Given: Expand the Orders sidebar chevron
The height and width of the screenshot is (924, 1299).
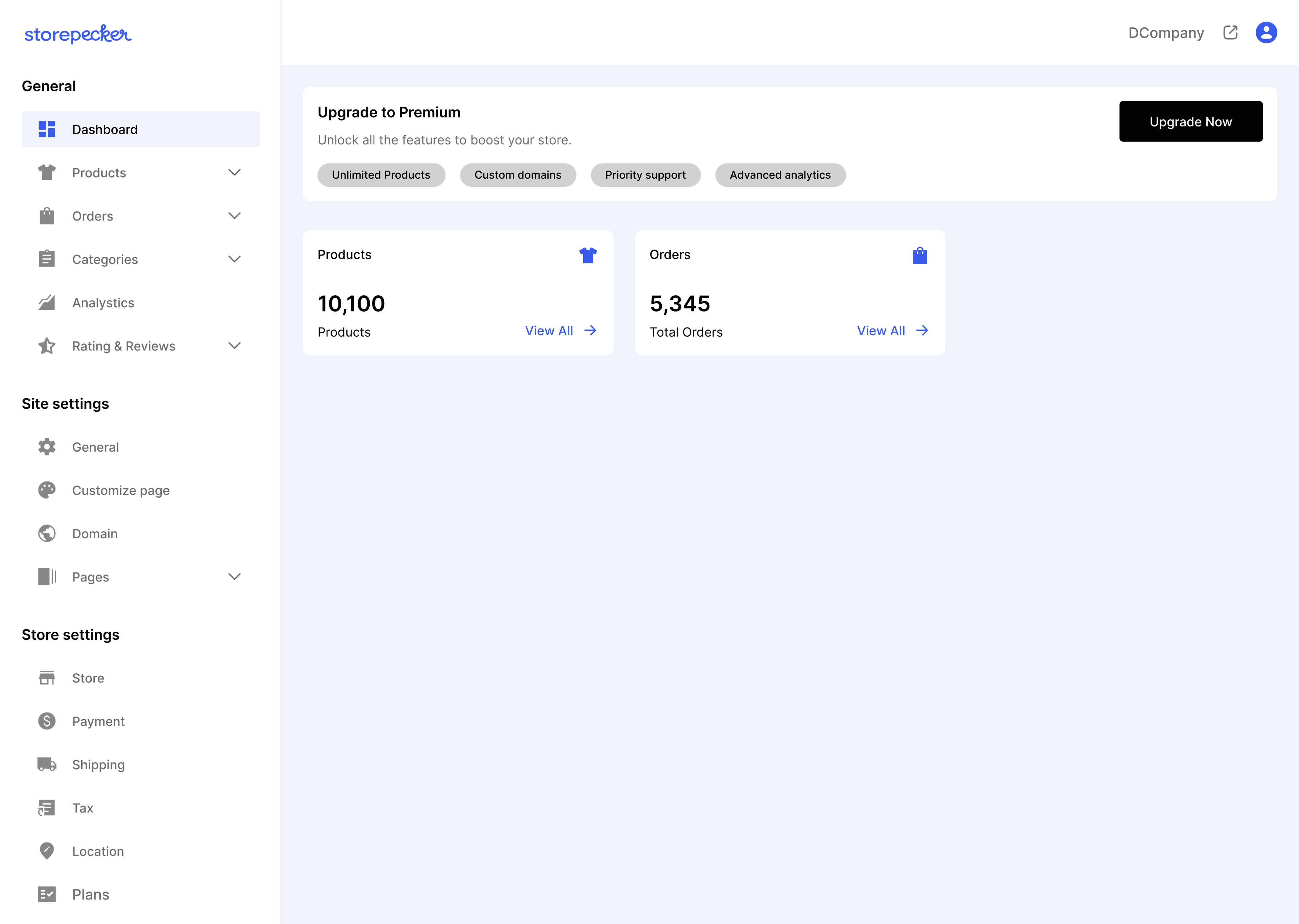Looking at the screenshot, I should point(234,216).
